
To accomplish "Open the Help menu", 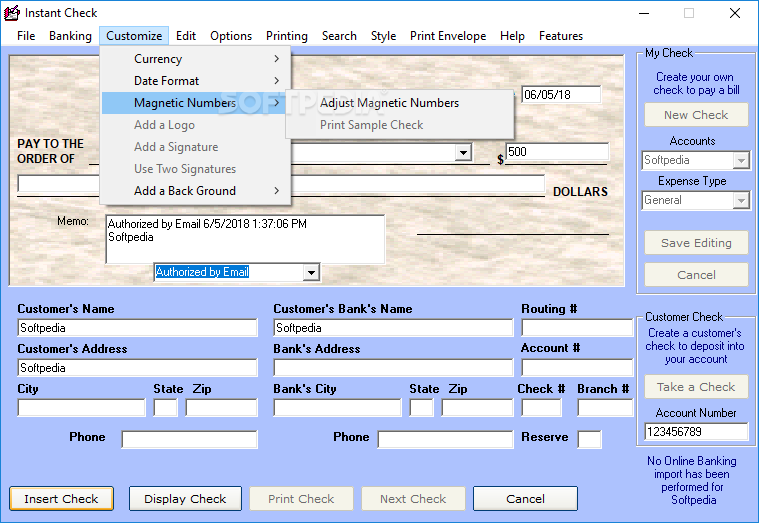I will point(512,36).
